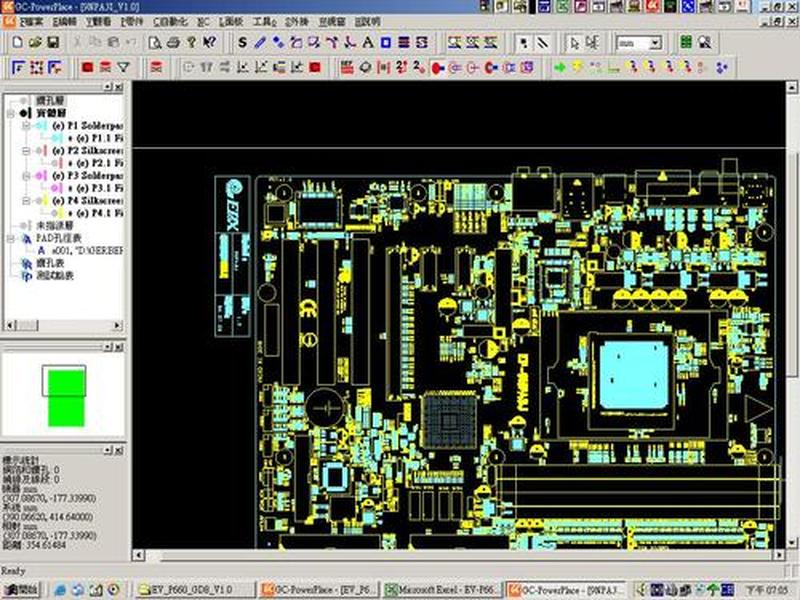Screen dimensions: 800x600
Task: Select the blue pencil tool icon
Action: pos(260,42)
